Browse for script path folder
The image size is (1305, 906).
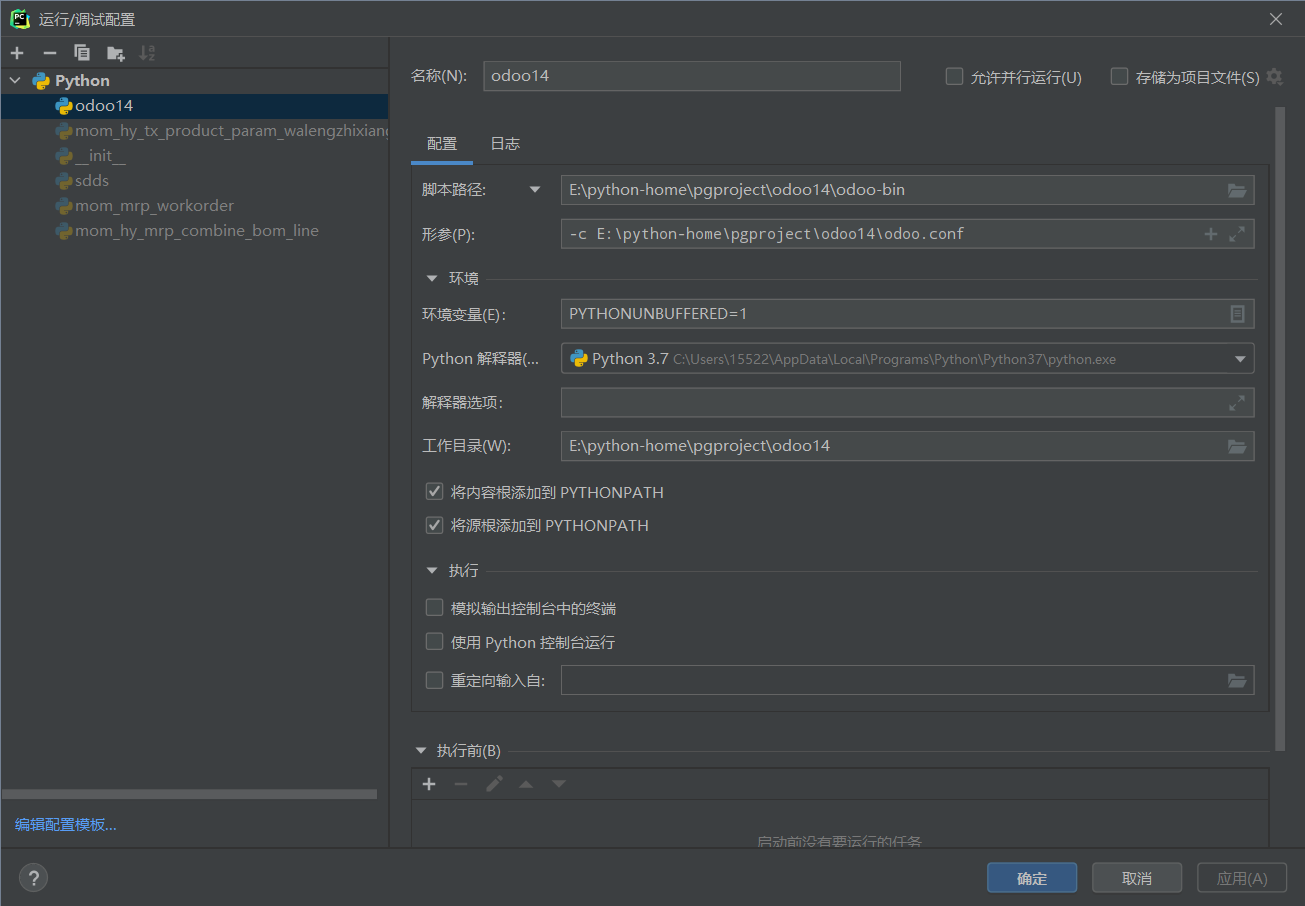coord(1237,190)
